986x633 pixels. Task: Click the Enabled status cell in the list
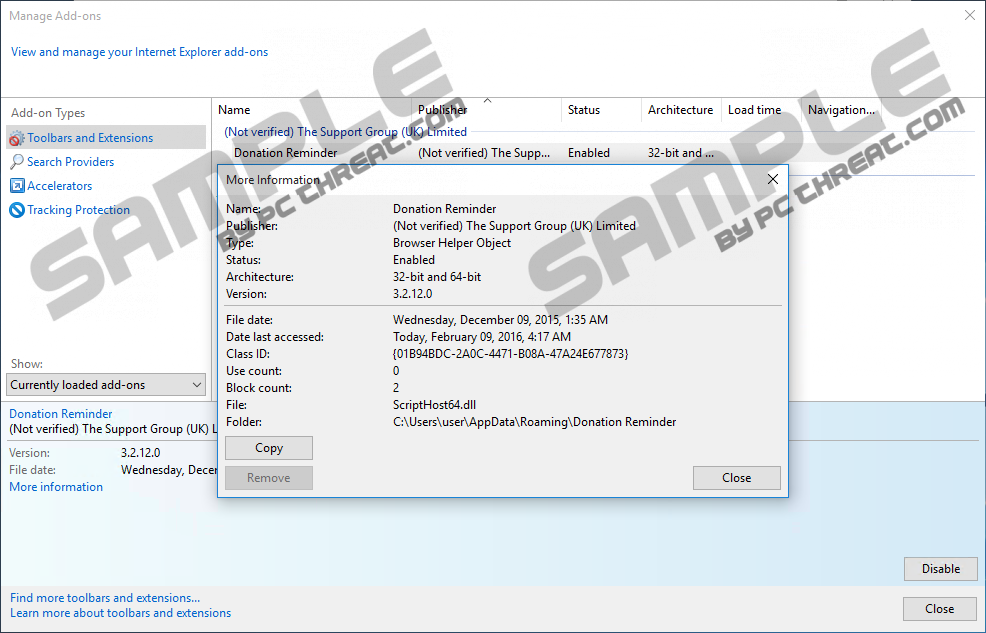[x=589, y=153]
